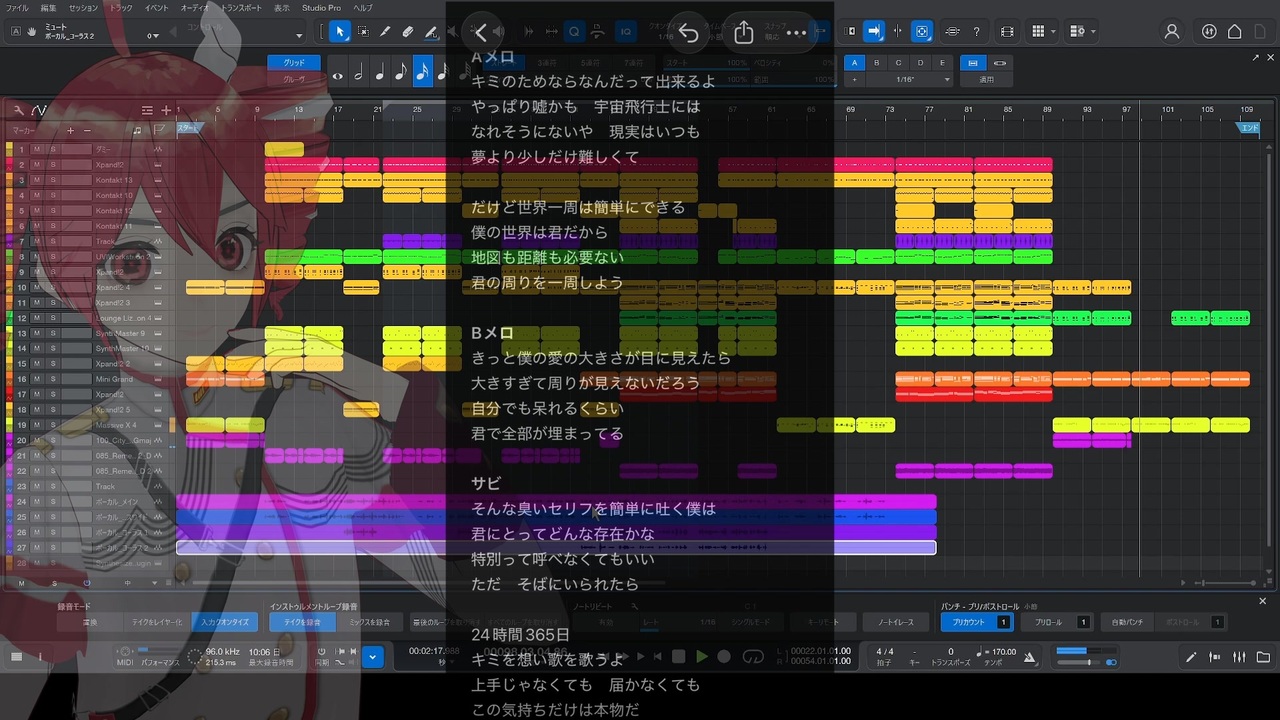Open the 編集 menu

click(49, 7)
